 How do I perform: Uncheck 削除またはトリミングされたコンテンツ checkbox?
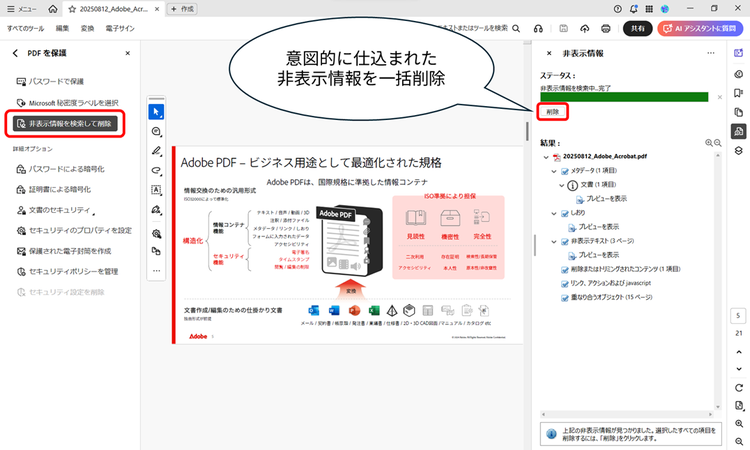565,270
